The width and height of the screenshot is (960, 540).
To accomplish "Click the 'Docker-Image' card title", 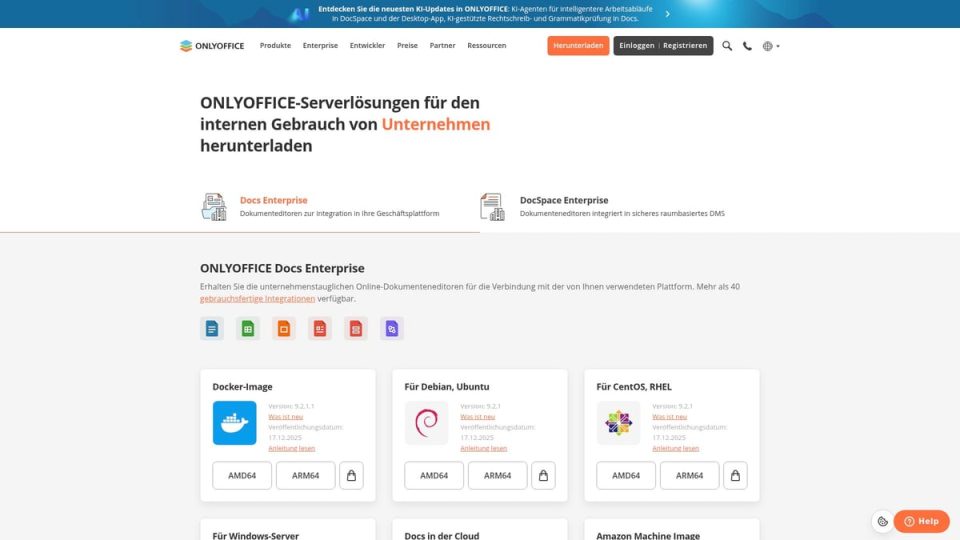I will (242, 387).
